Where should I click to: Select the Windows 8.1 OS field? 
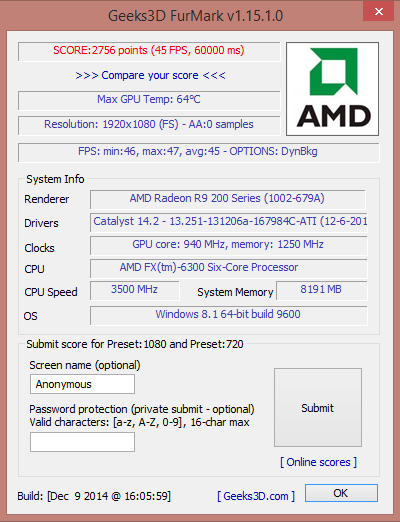(x=229, y=315)
